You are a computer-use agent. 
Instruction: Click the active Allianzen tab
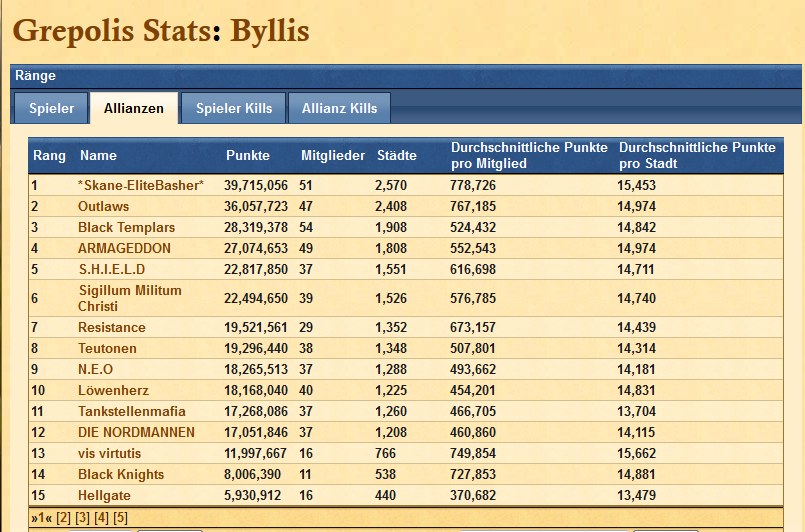[134, 108]
